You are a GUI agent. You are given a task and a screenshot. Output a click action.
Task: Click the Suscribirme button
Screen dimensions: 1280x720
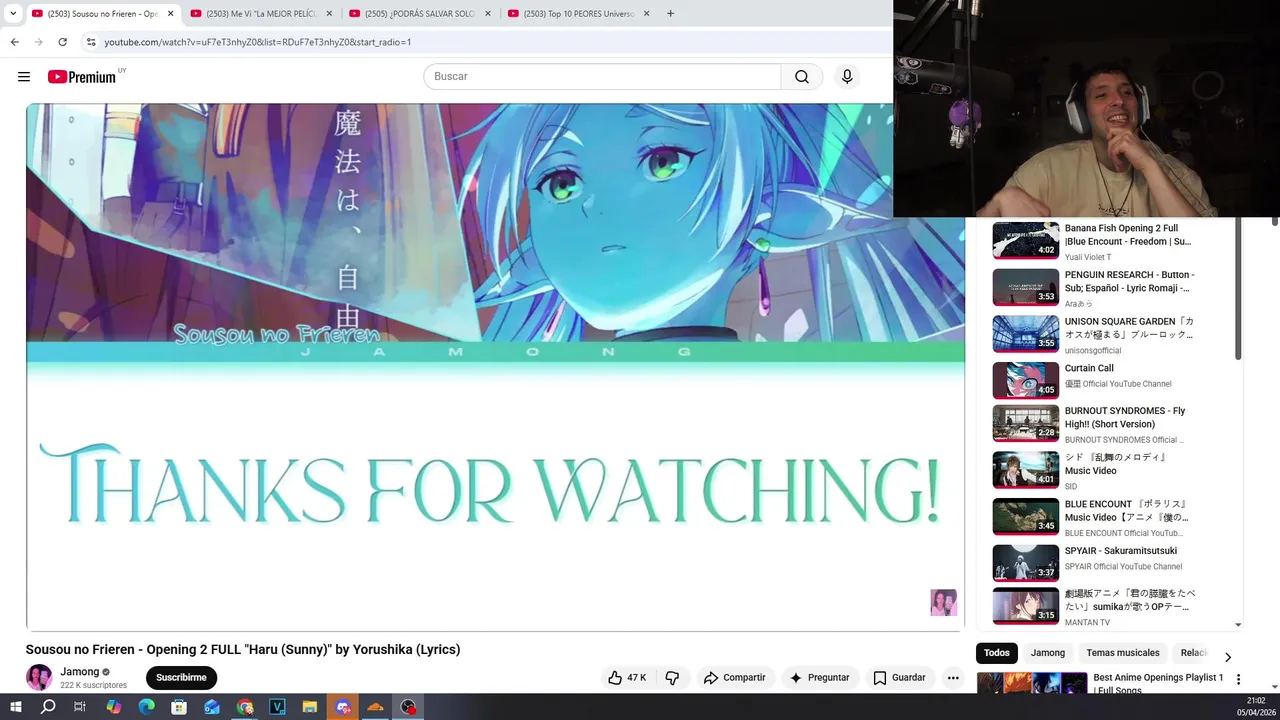(181, 678)
